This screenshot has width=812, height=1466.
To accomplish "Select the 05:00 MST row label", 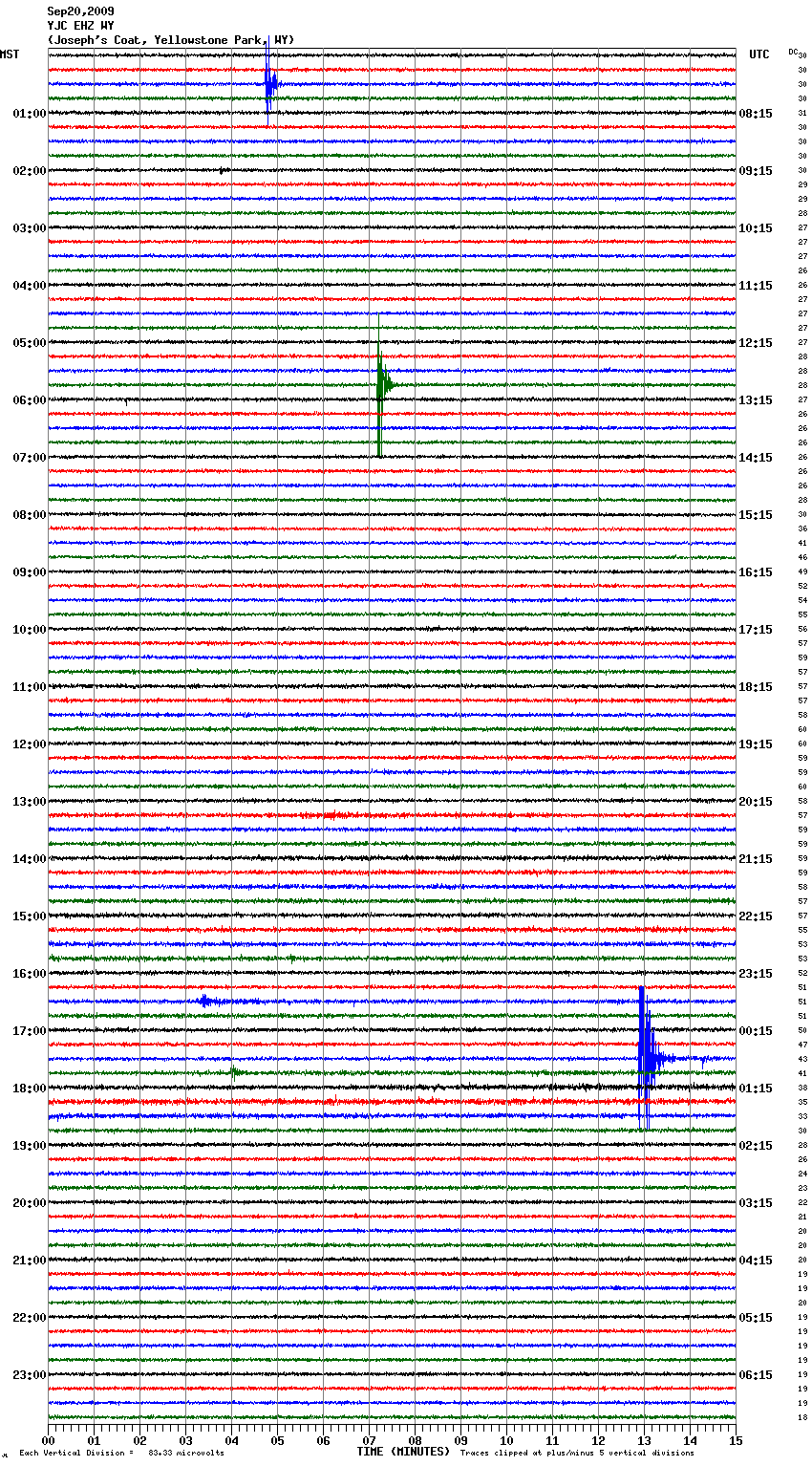I will tap(29, 343).
